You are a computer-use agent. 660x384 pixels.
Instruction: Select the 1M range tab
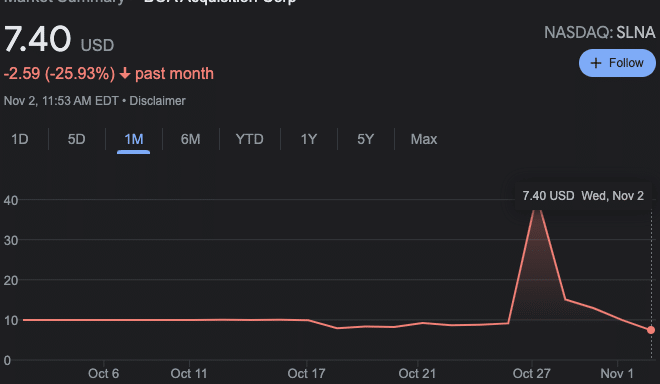(134, 139)
